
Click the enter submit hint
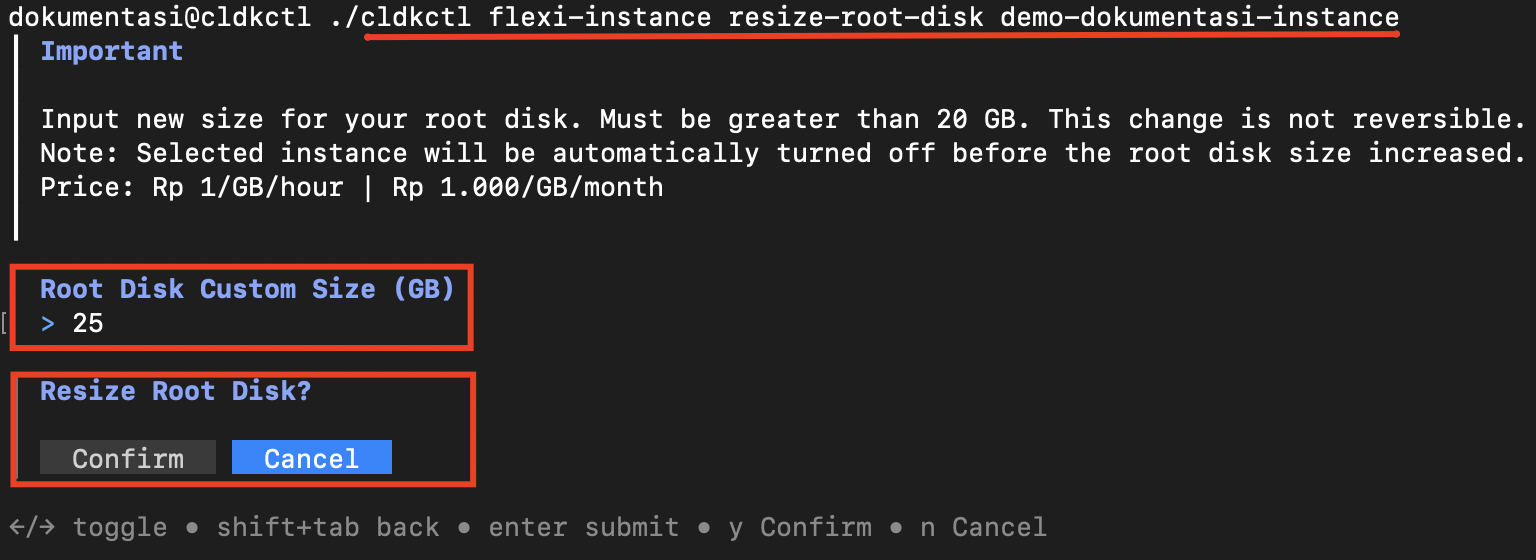(x=581, y=527)
